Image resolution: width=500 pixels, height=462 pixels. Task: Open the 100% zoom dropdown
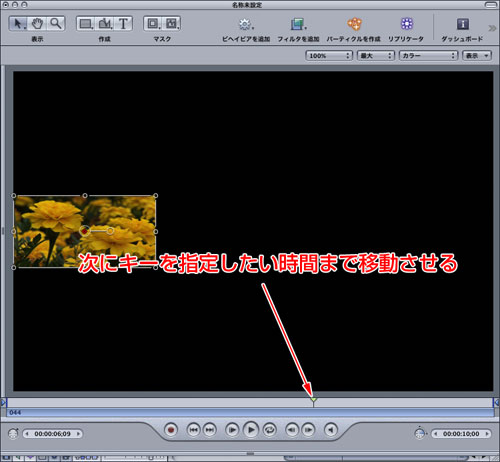tap(329, 56)
